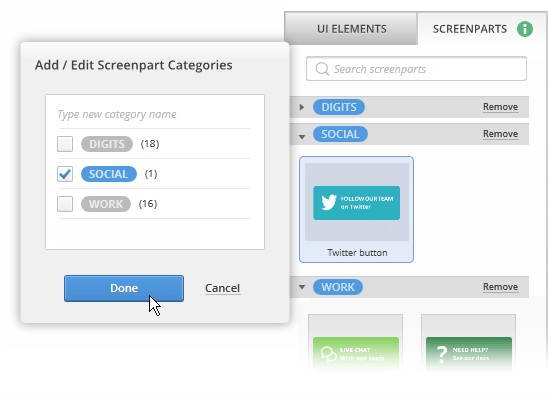Click the SOCIAL tag in the dialog list

109,174
